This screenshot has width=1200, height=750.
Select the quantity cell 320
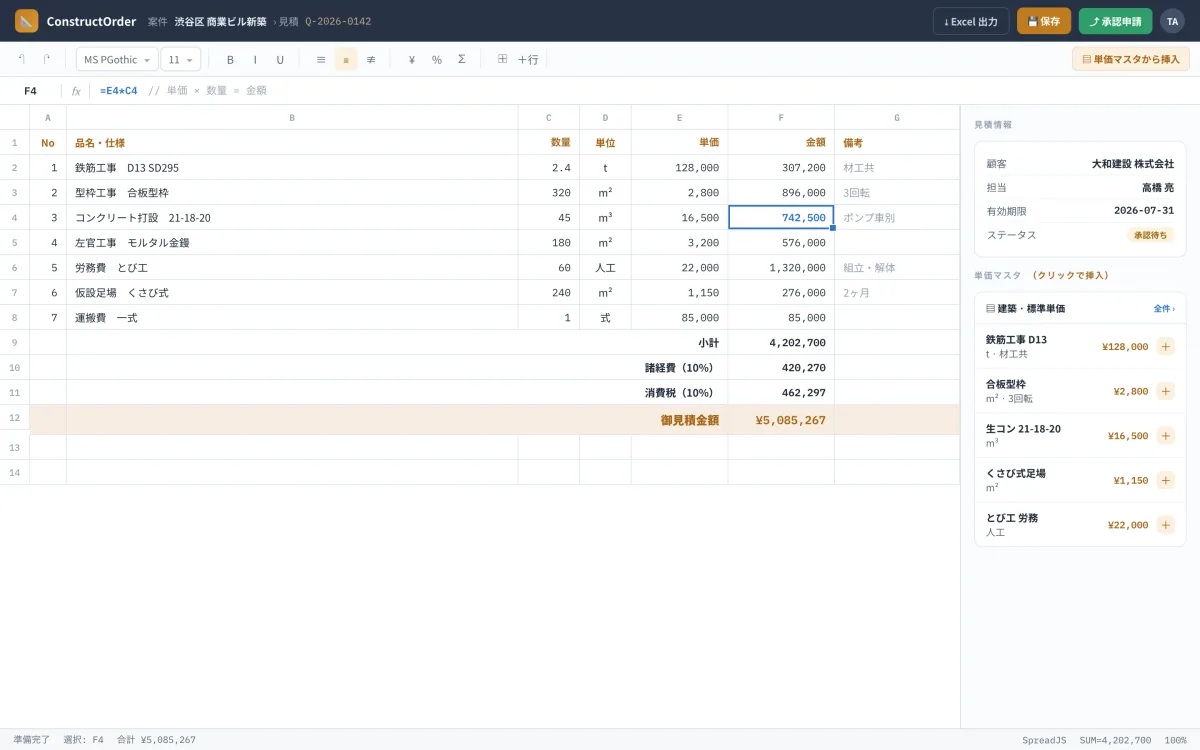pyautogui.click(x=549, y=192)
